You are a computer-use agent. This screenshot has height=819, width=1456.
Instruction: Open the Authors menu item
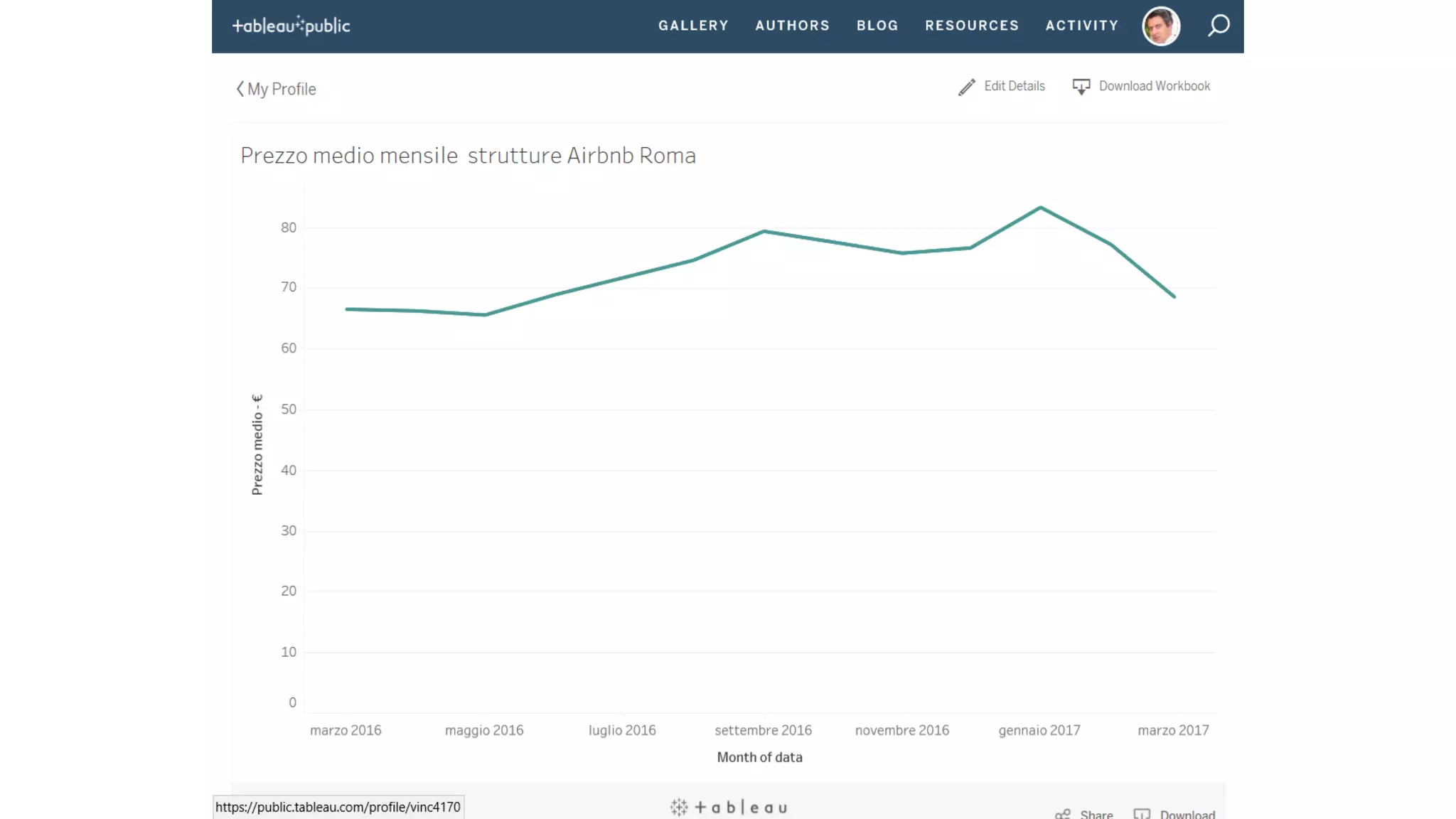click(792, 26)
